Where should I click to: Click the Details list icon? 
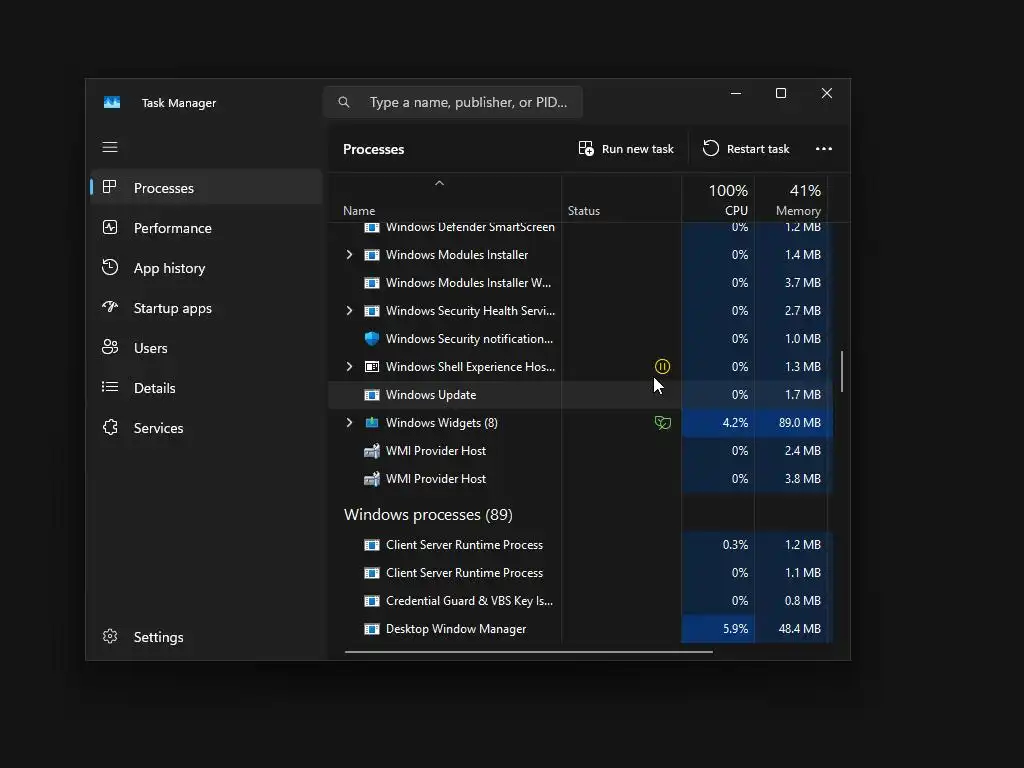point(110,387)
